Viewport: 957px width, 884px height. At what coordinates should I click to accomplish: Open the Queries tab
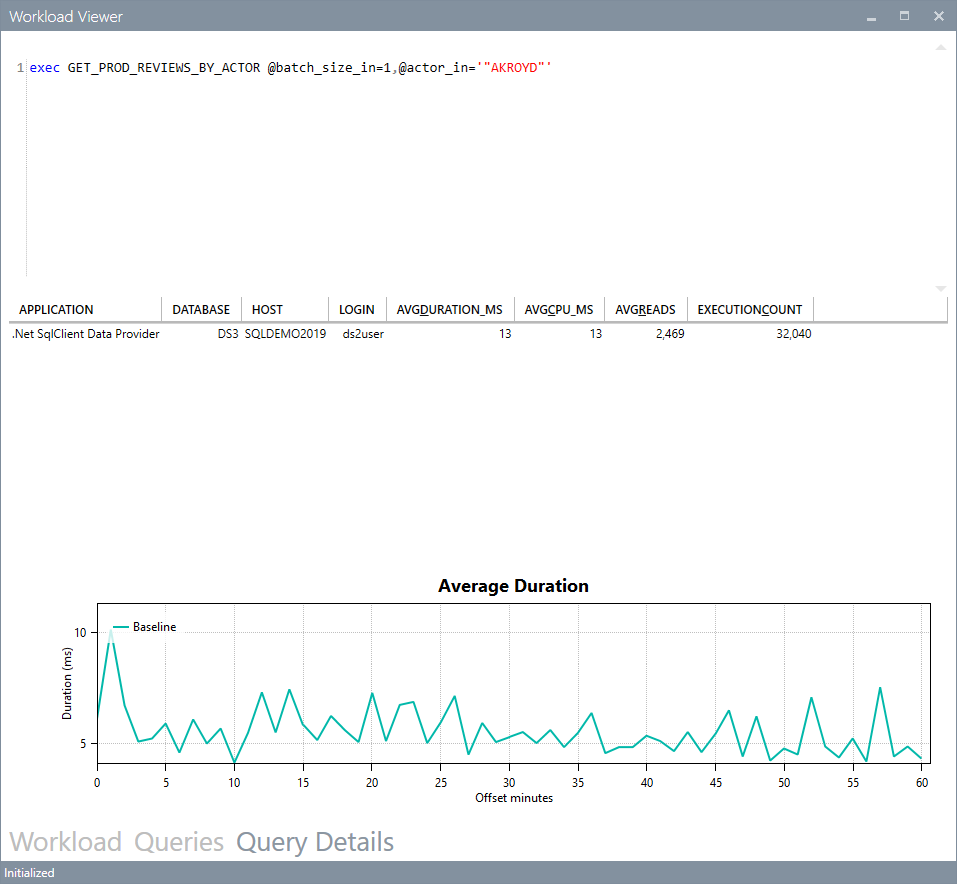(x=179, y=842)
